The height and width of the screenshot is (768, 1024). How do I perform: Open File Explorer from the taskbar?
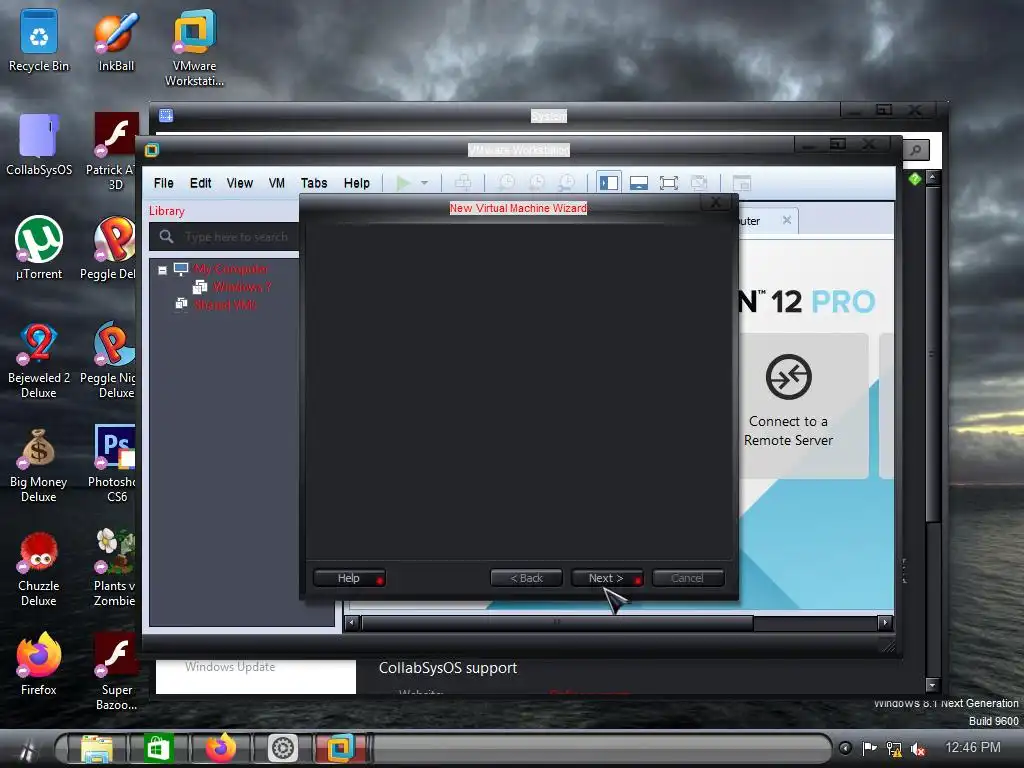(97, 748)
